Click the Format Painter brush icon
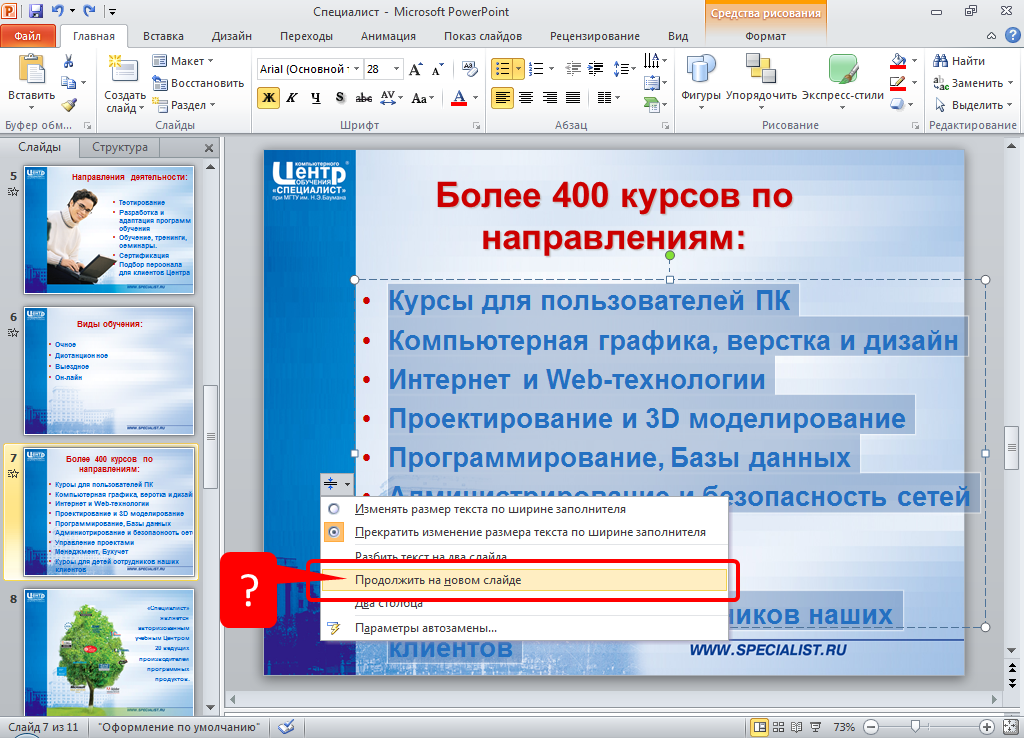 tap(68, 104)
